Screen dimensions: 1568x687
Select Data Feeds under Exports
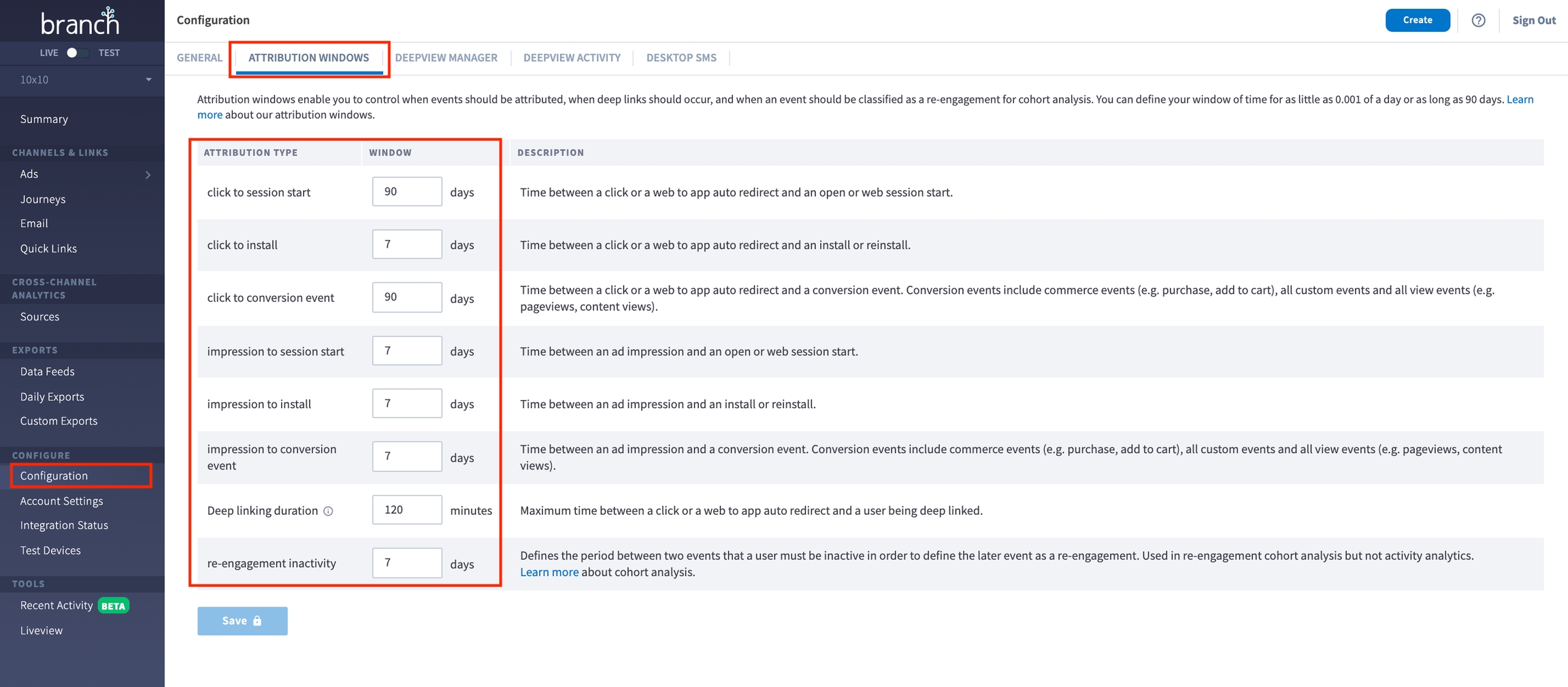pyautogui.click(x=47, y=371)
